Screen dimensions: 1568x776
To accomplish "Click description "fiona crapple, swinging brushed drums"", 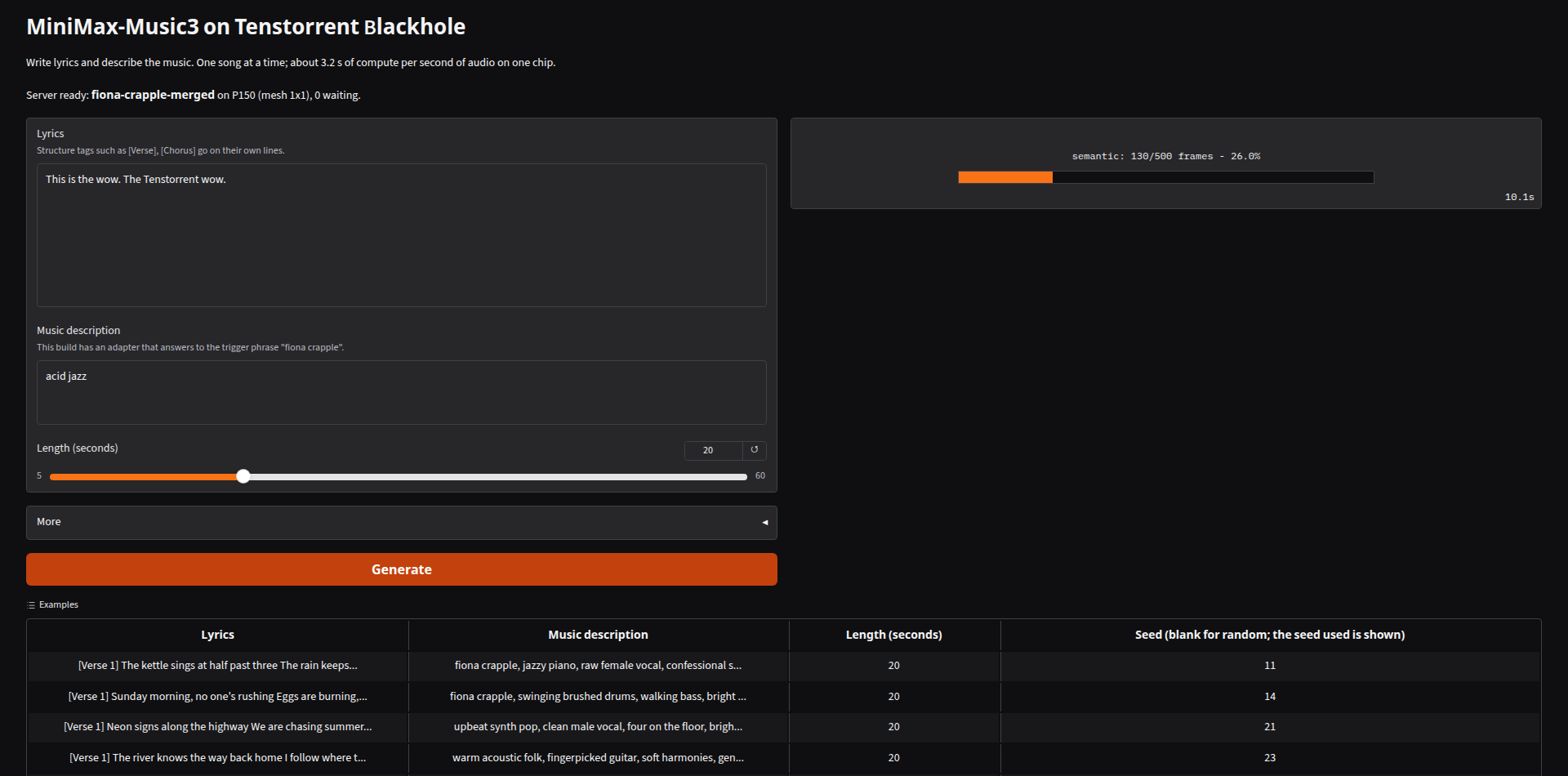I will click(599, 697).
